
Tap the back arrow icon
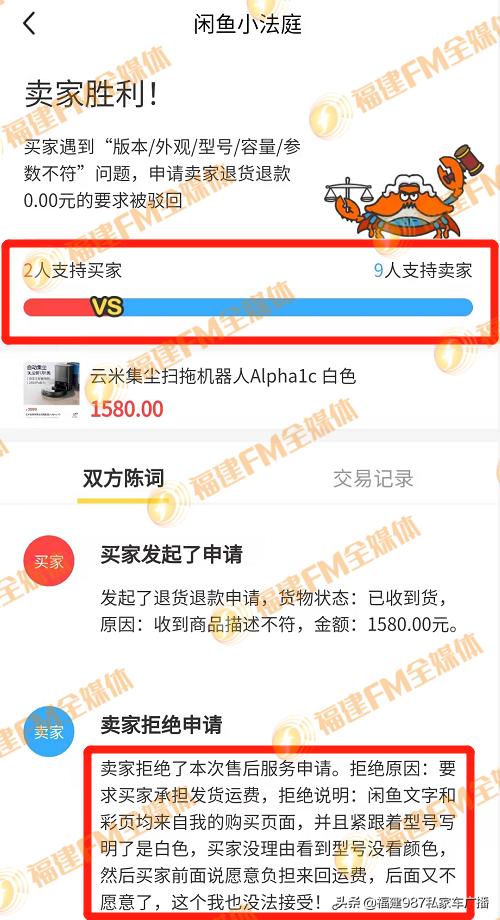29,23
